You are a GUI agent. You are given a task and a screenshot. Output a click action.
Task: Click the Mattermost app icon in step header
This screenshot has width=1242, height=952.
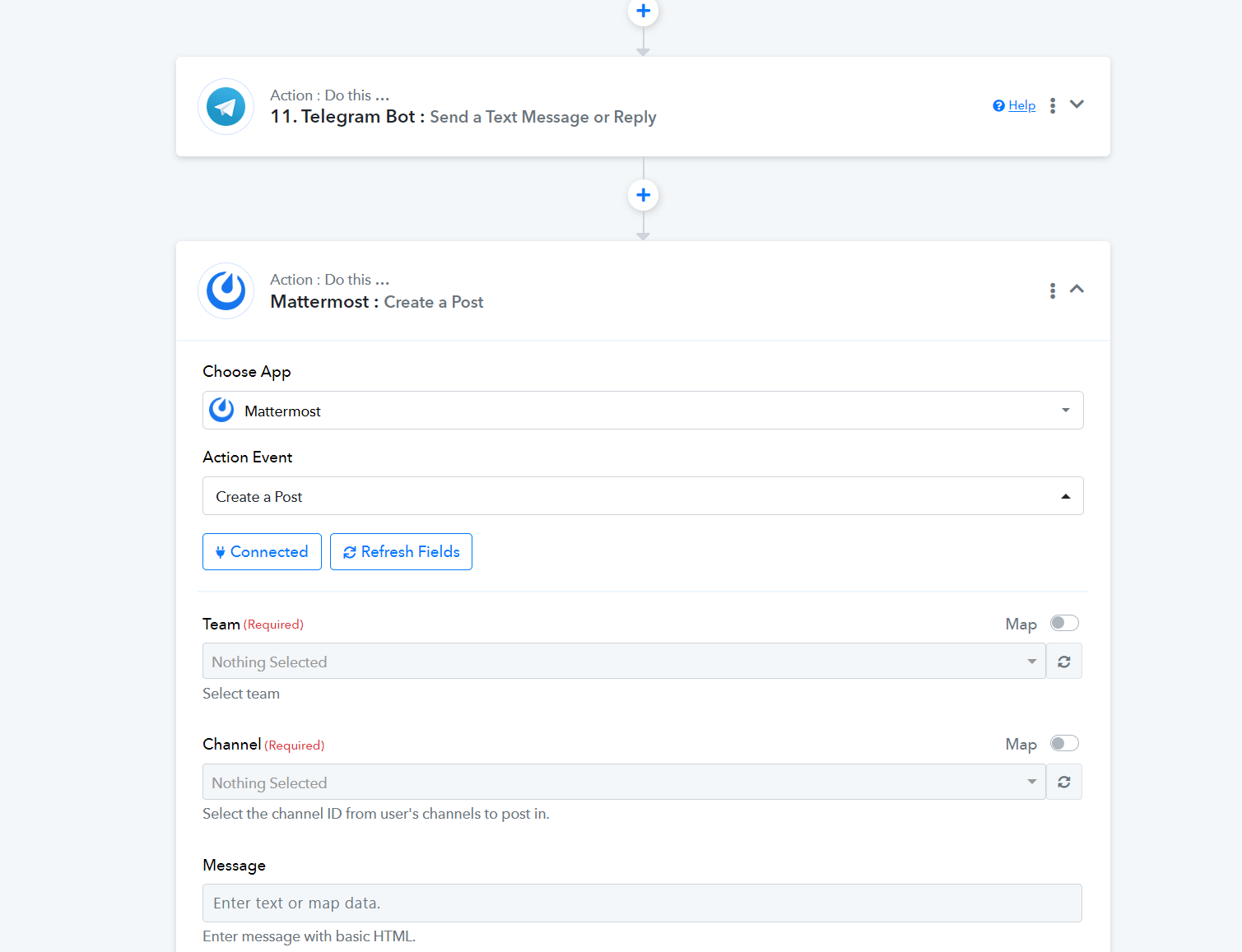point(226,290)
